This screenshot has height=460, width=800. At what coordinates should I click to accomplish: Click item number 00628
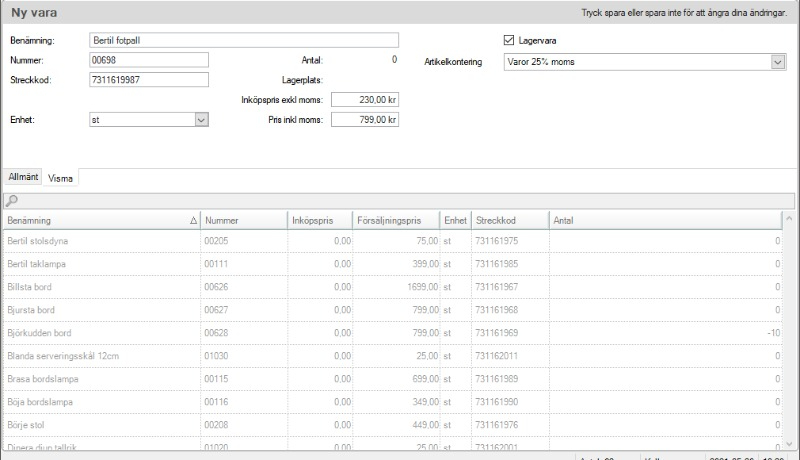[x=216, y=333]
